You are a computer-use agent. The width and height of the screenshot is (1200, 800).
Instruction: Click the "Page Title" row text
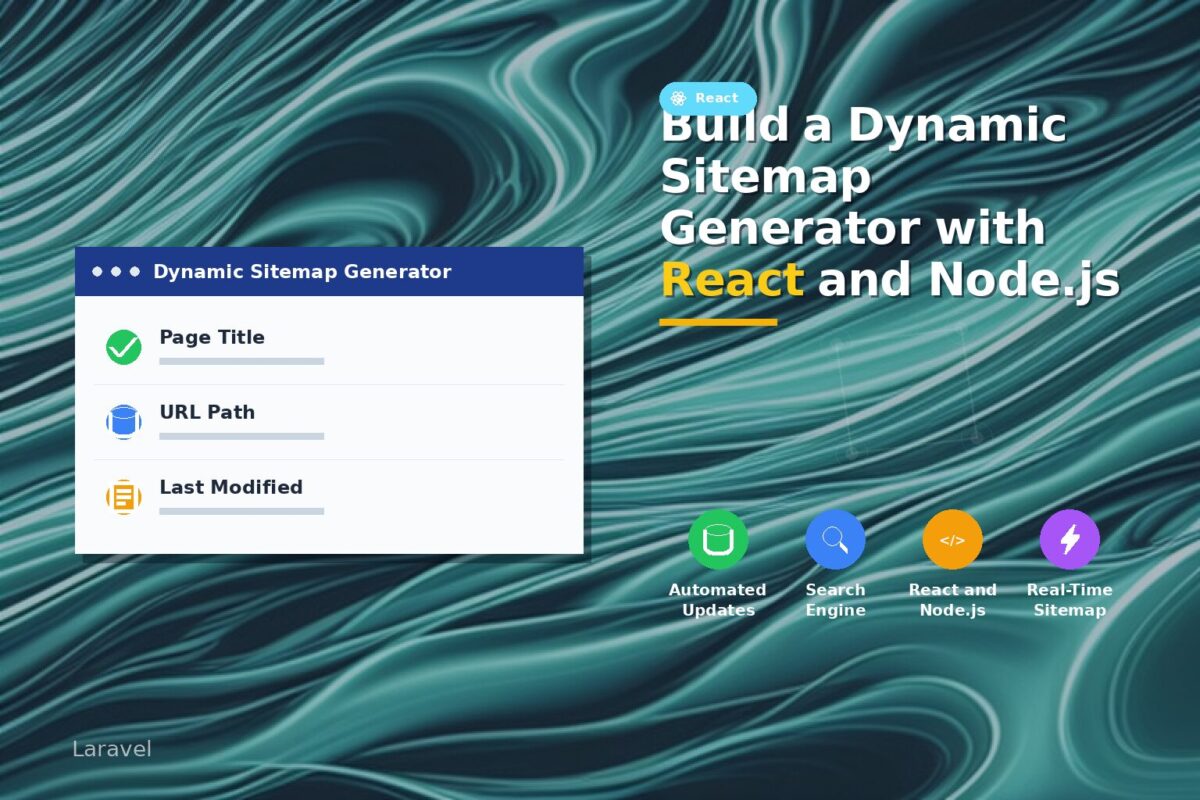212,337
